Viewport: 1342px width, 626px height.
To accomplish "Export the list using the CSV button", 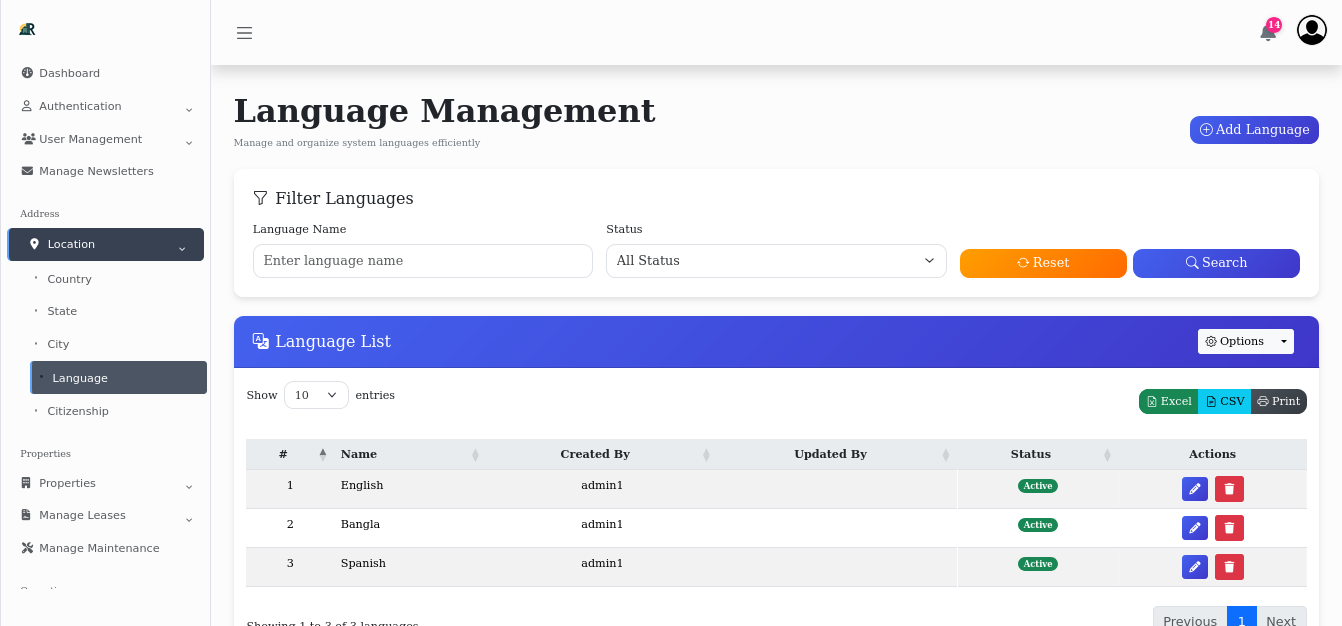I will pos(1224,401).
